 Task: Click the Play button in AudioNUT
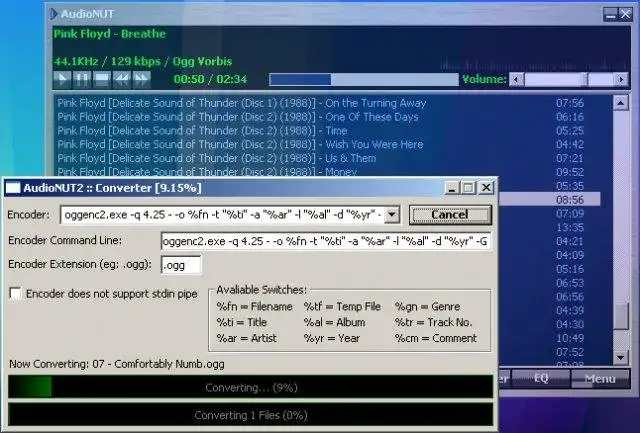click(x=62, y=79)
